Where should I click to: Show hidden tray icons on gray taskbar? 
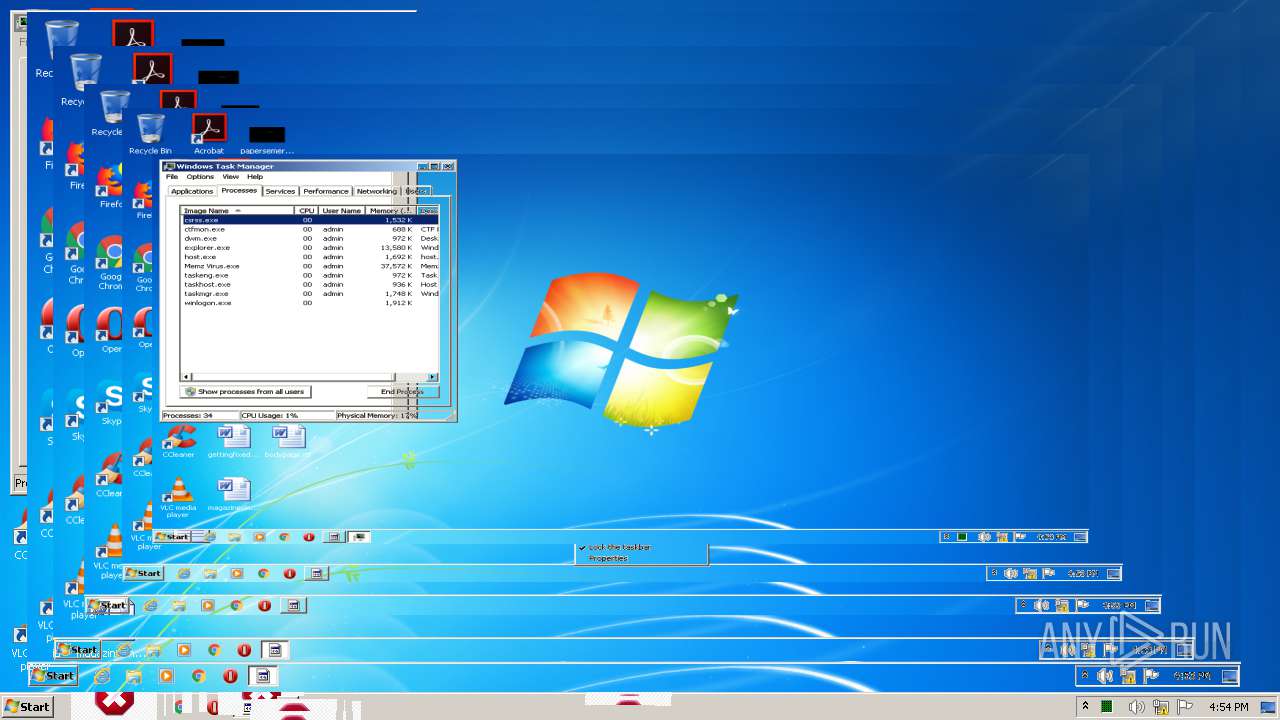tap(1085, 706)
